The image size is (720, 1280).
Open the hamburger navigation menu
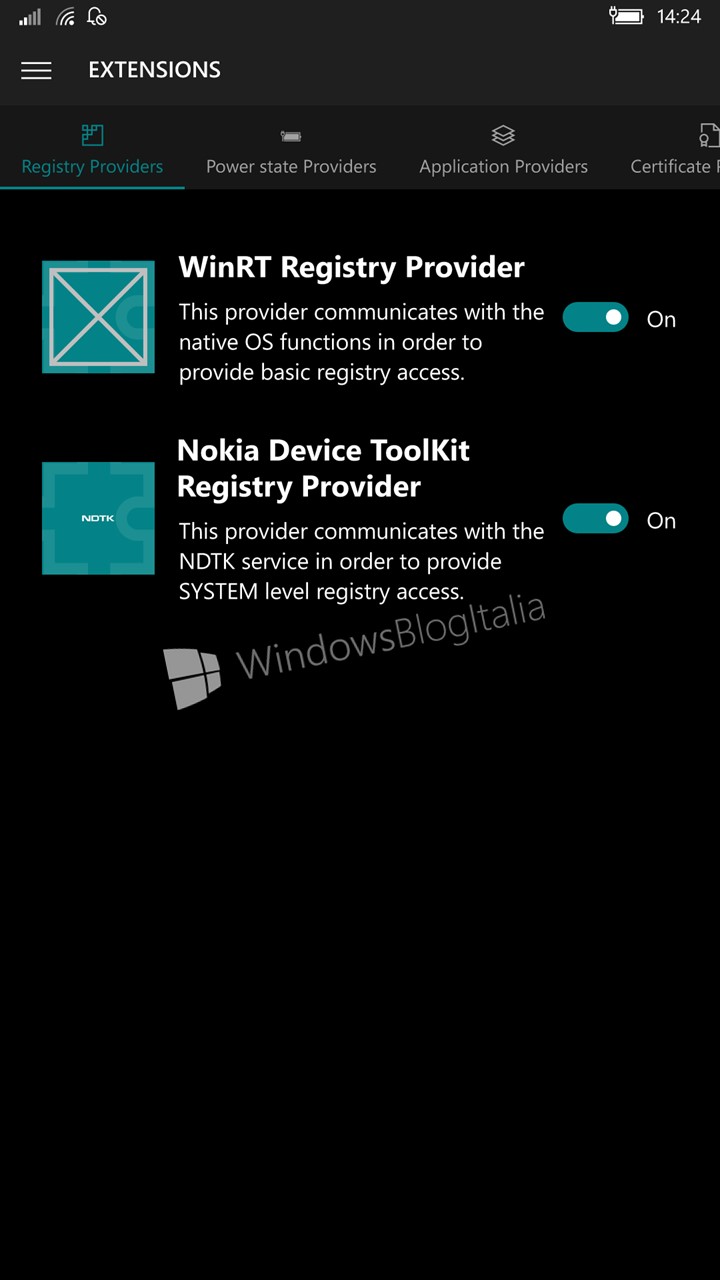pyautogui.click(x=36, y=70)
